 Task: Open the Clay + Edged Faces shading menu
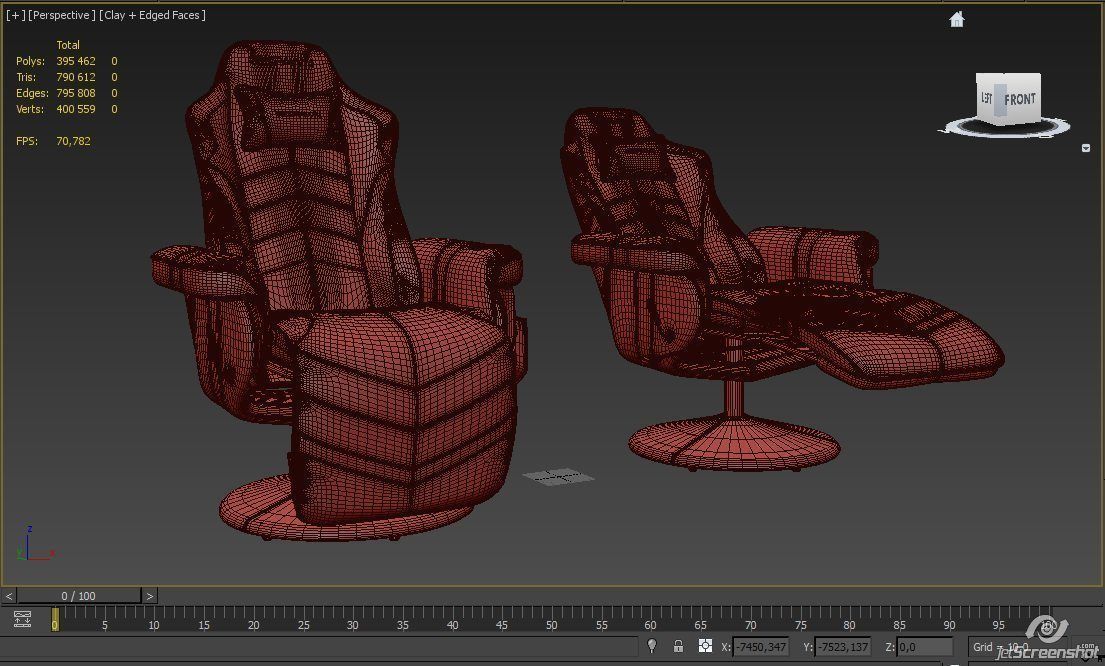[152, 15]
